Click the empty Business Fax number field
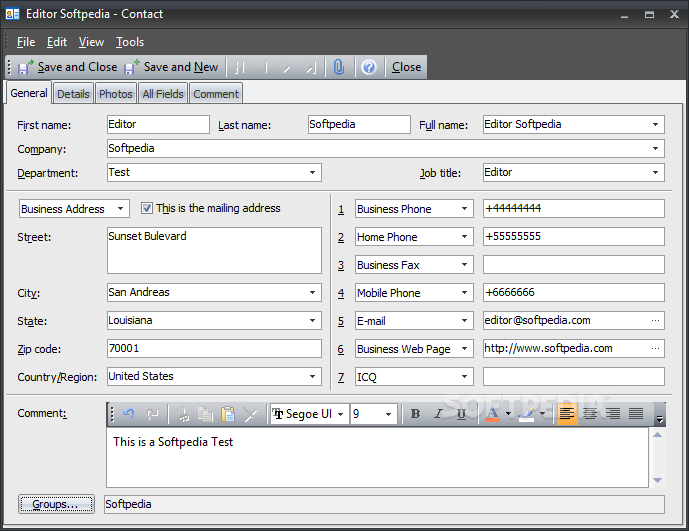The image size is (689, 531). coord(573,265)
